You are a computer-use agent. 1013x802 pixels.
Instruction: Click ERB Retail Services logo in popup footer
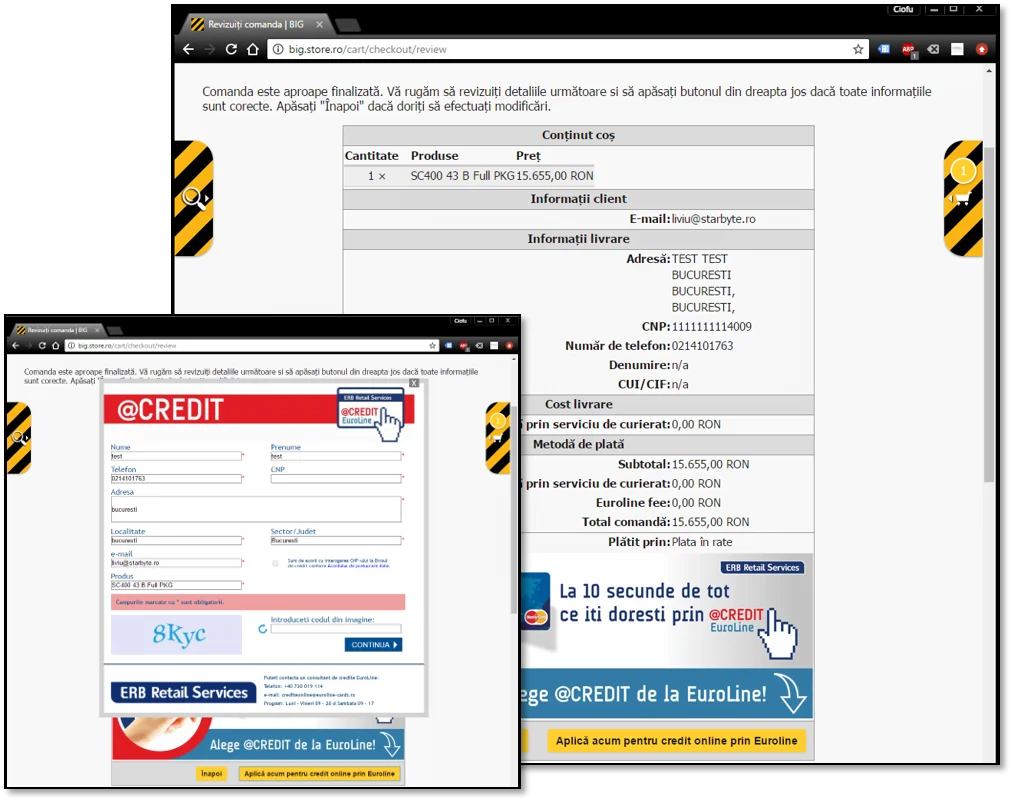(183, 693)
